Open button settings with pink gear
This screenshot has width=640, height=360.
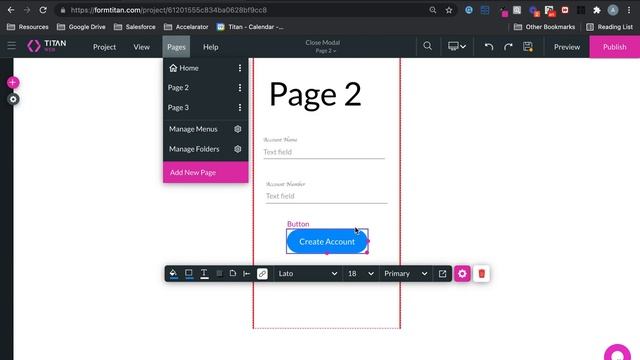click(x=462, y=273)
